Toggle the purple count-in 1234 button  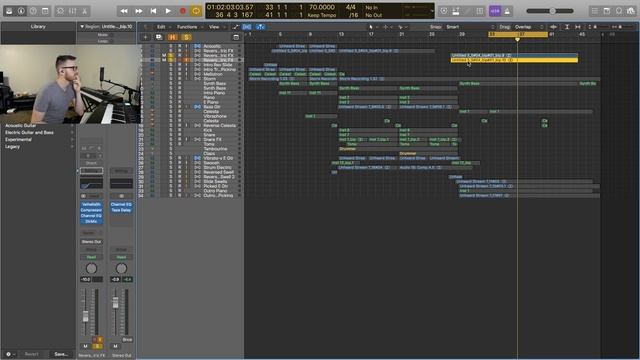tap(495, 11)
